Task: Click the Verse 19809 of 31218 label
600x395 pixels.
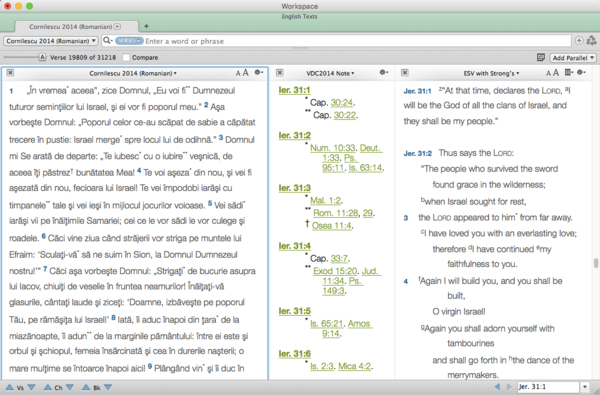Action: 83,57
